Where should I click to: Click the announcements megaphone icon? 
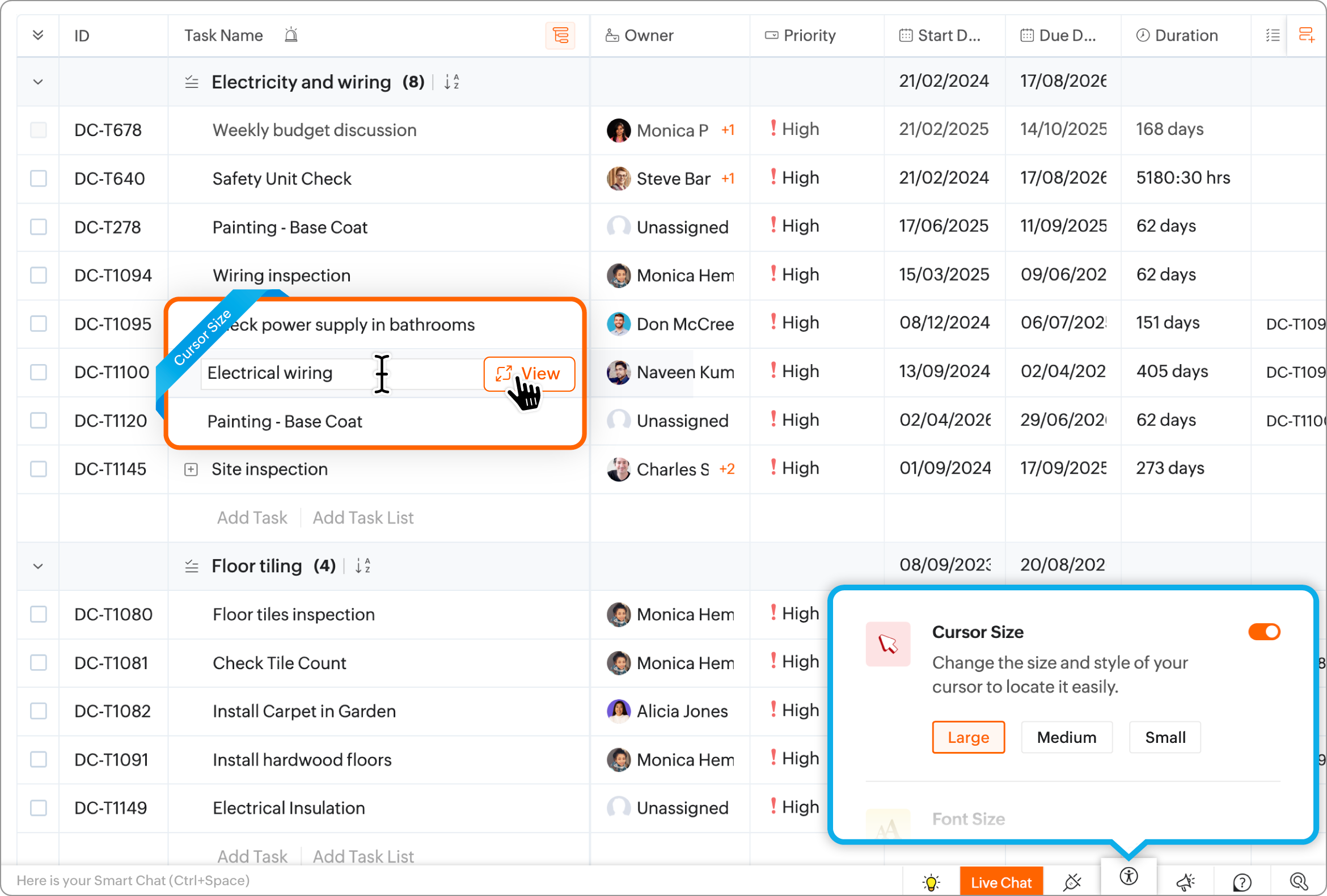[x=1185, y=882]
